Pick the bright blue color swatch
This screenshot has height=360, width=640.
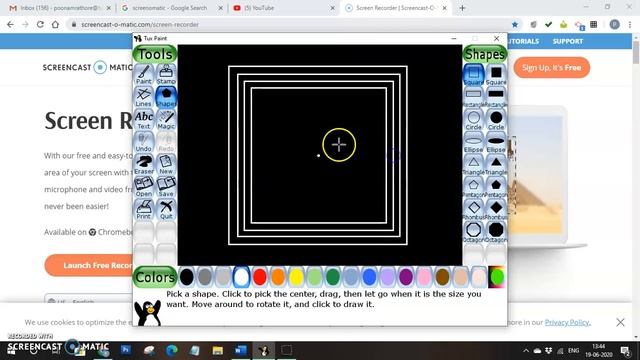(369, 277)
